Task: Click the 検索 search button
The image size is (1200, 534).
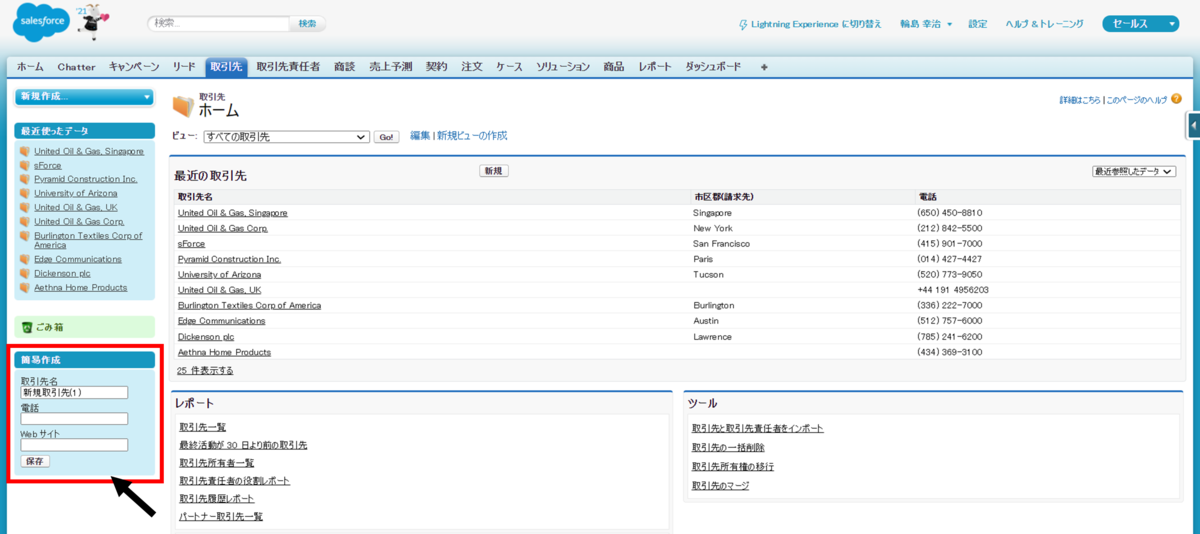Action: point(307,23)
